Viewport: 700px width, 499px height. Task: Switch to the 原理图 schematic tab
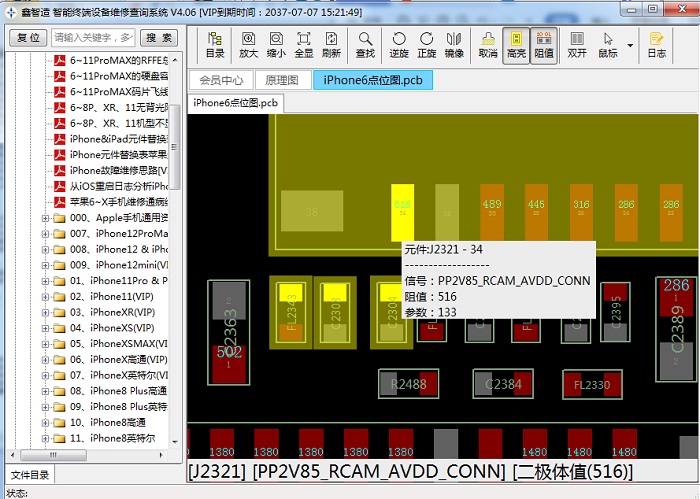282,80
